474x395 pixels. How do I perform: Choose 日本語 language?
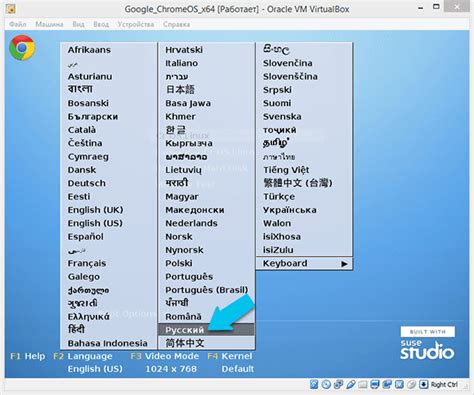[x=180, y=90]
